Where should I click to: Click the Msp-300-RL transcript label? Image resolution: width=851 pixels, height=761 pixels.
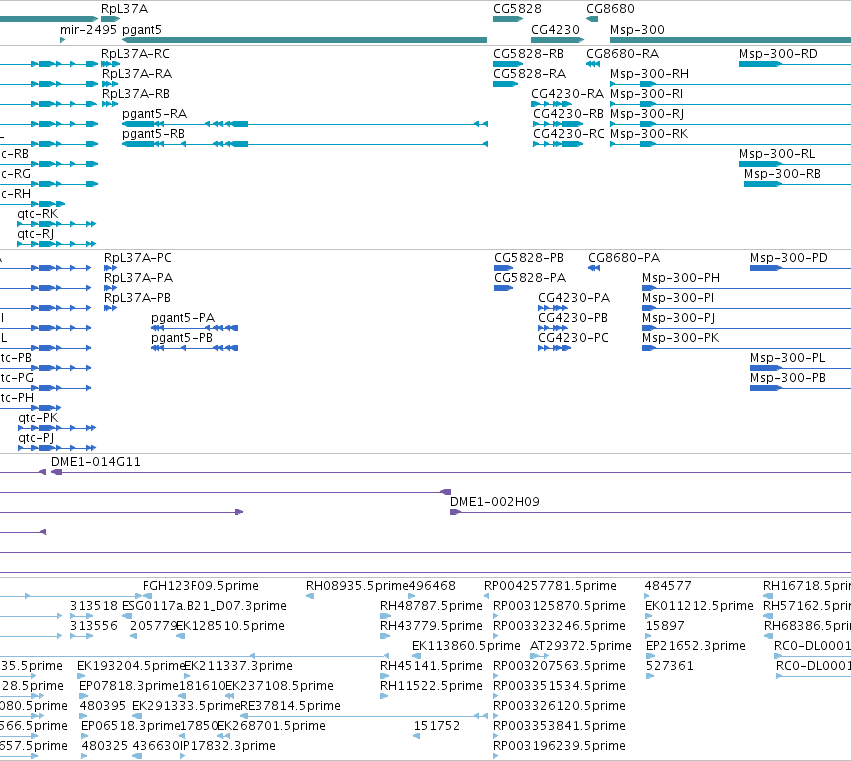777,154
